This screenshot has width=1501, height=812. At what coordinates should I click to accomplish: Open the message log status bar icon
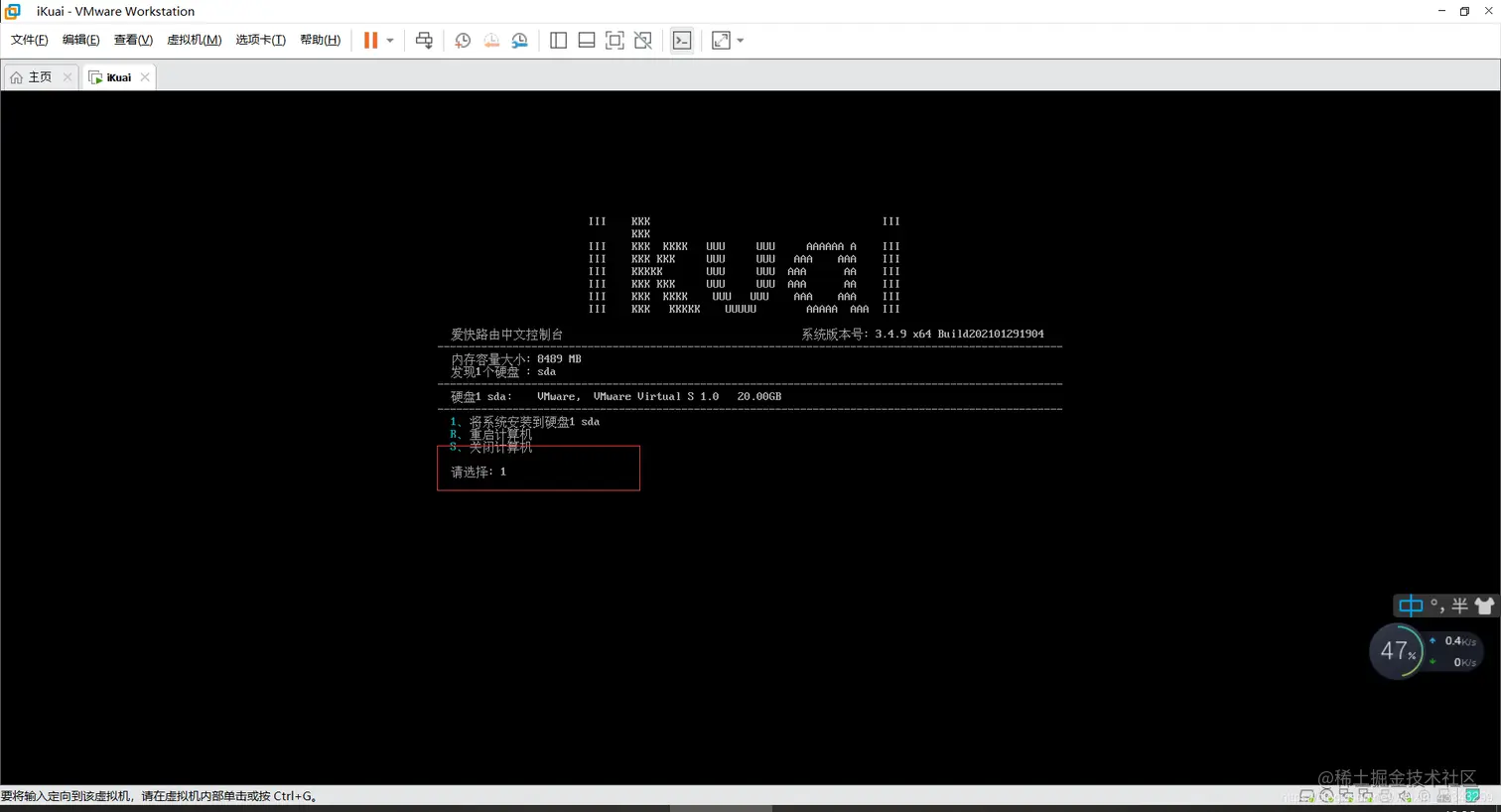pos(1473,796)
